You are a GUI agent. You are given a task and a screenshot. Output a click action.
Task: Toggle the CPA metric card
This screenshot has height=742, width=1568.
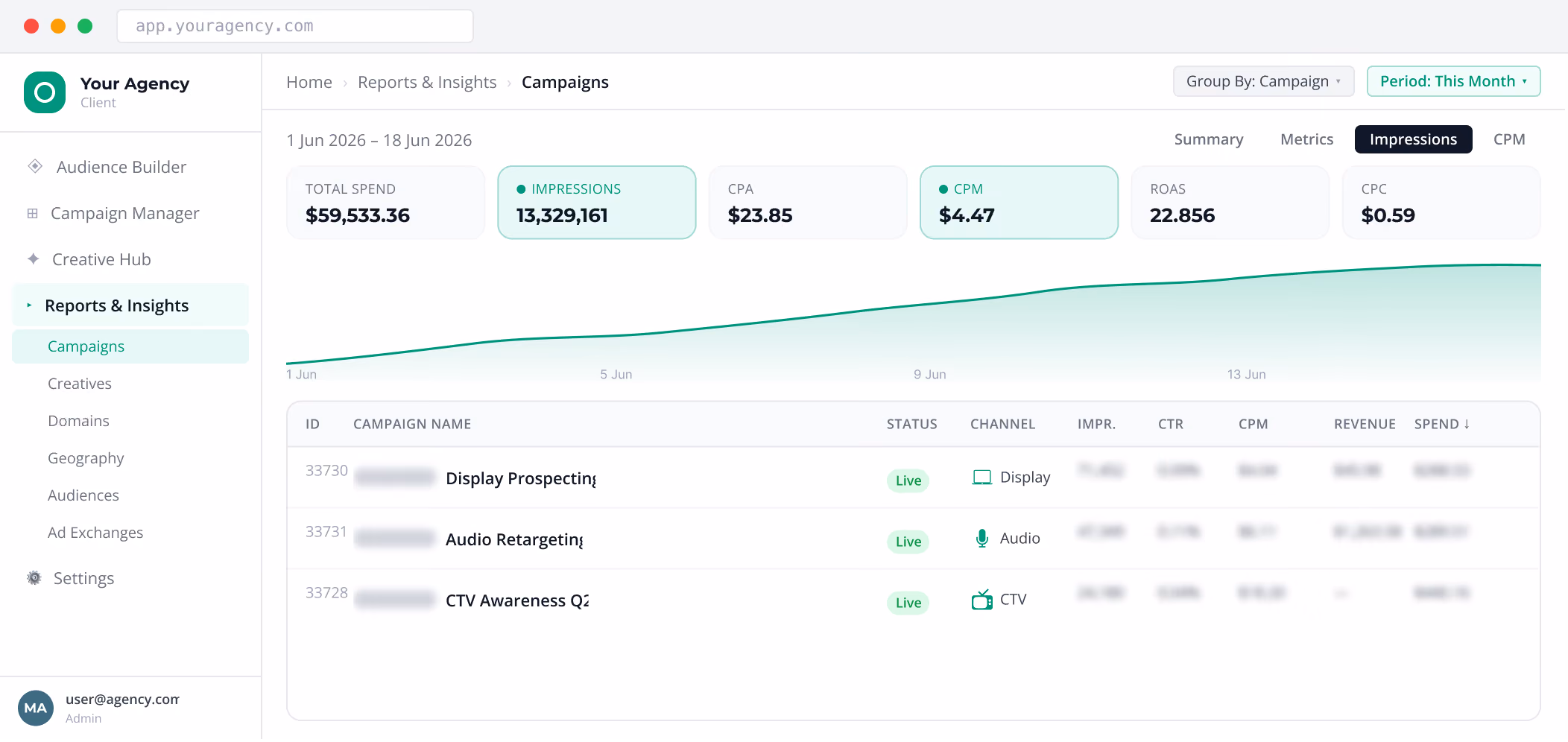pos(808,203)
